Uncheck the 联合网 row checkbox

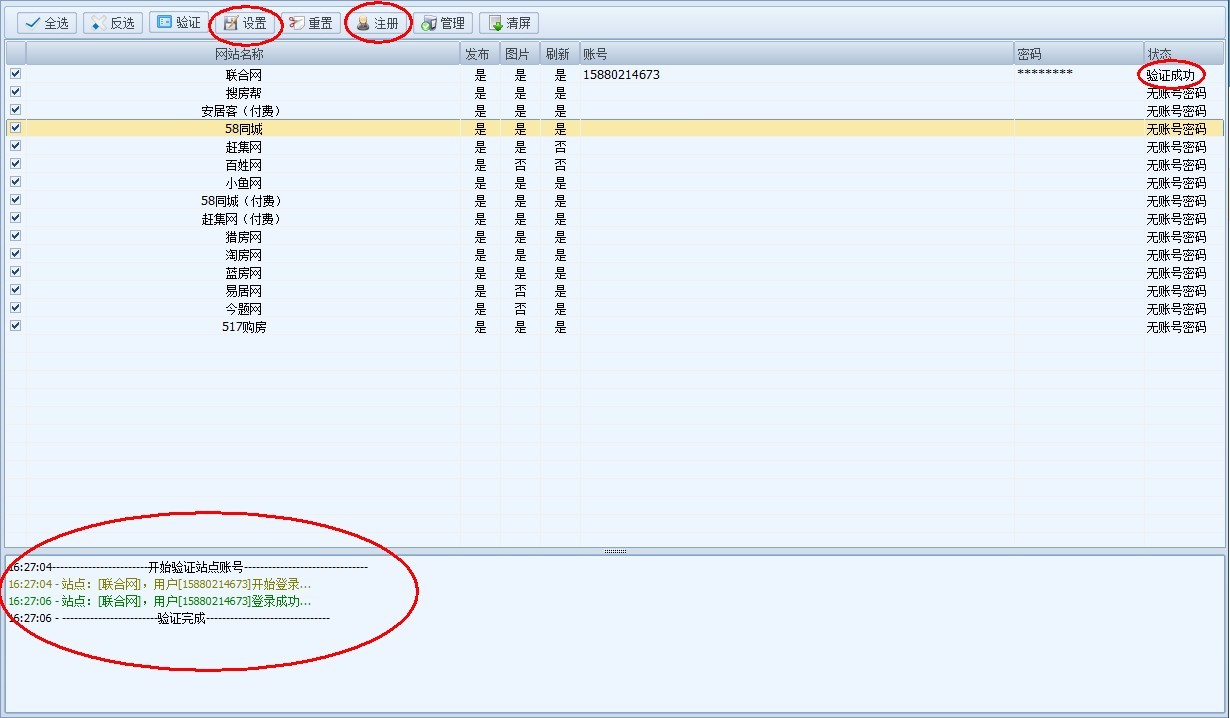click(x=15, y=74)
